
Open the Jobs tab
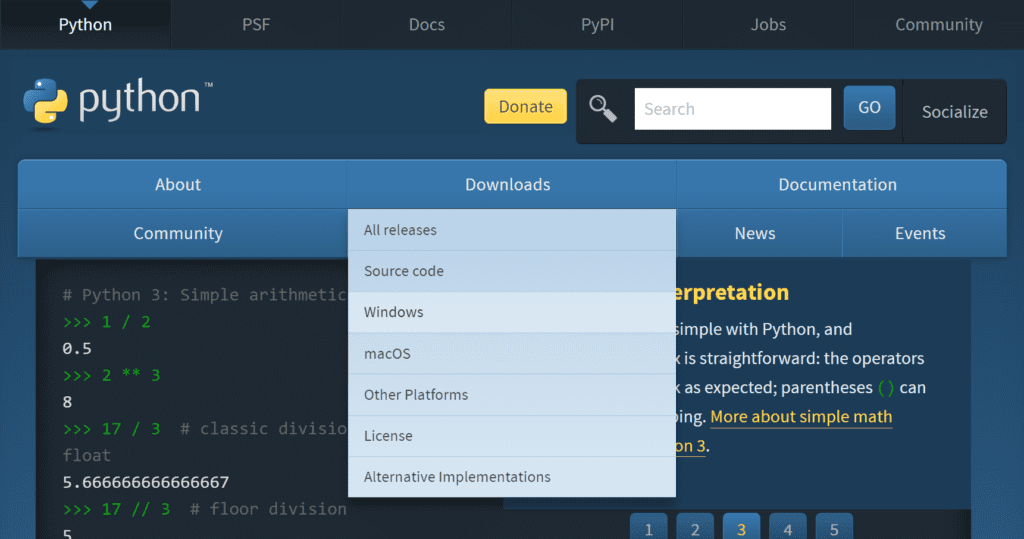(x=768, y=25)
